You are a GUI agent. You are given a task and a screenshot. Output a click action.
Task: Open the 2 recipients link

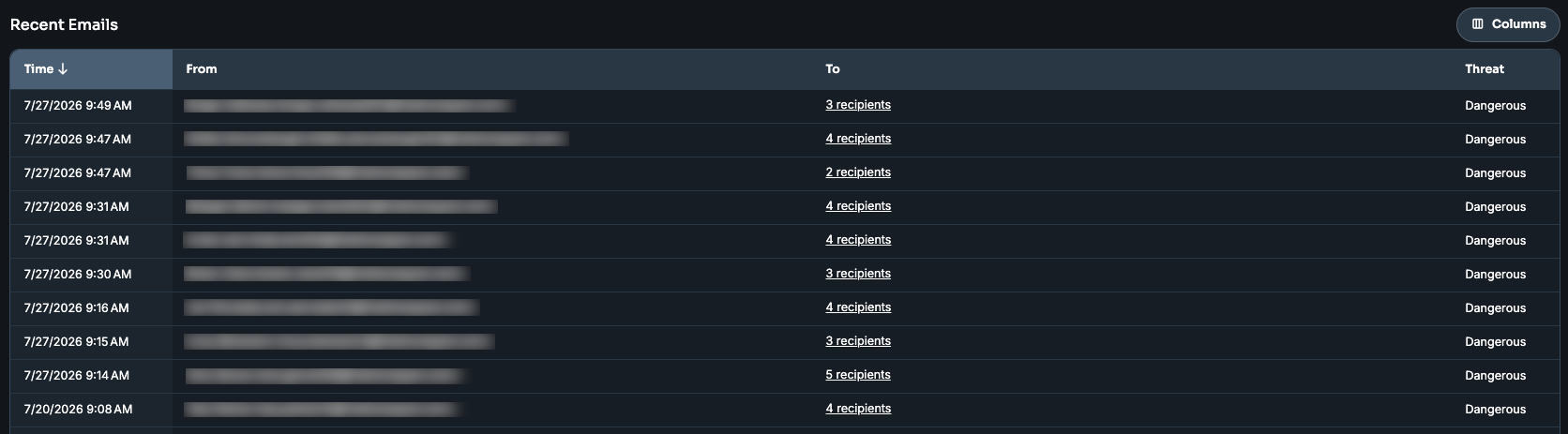point(858,172)
